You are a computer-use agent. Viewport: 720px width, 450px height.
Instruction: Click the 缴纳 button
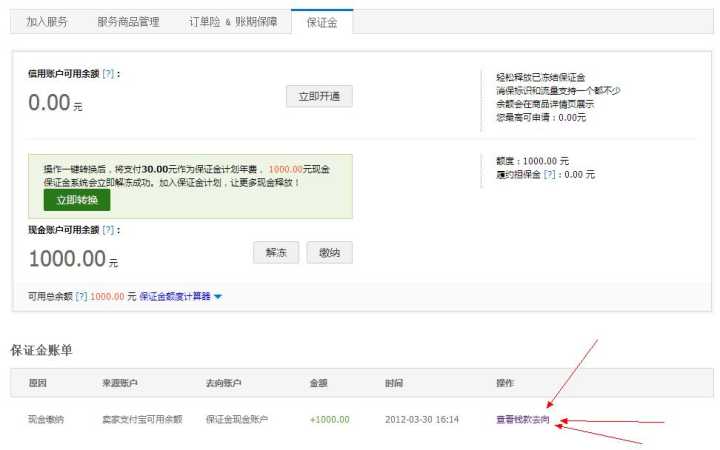329,253
